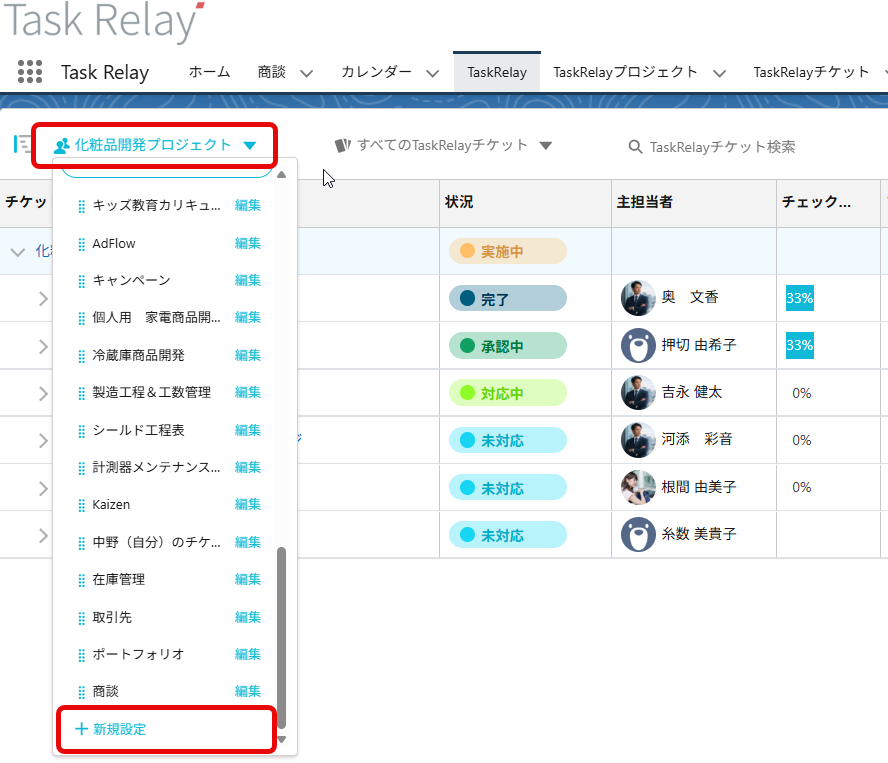Viewport: 888px width, 763px height.
Task: Click the drag handle for ポートフォリオ
Action: 82,655
